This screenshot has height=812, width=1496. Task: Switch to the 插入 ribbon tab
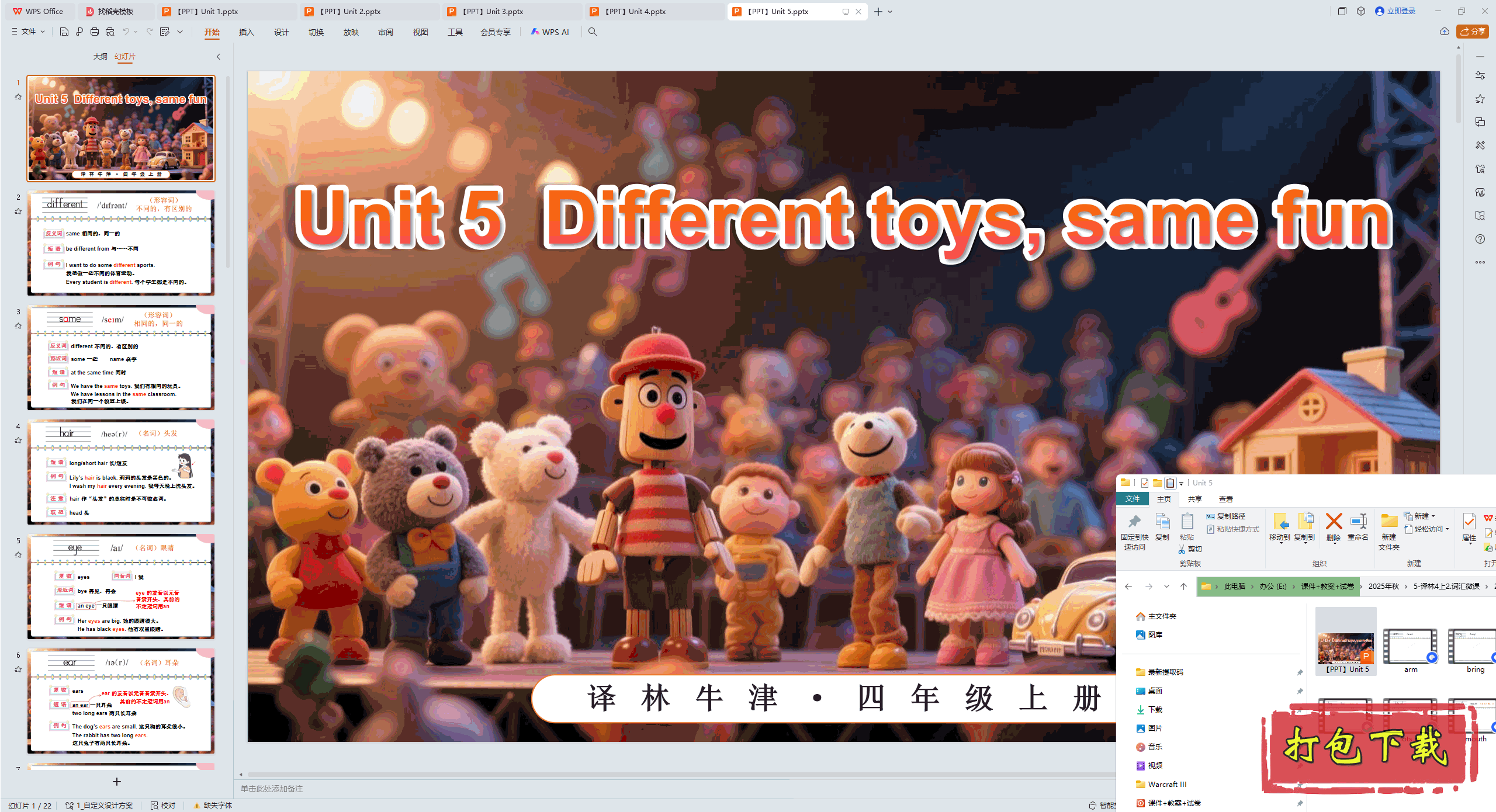pyautogui.click(x=246, y=32)
